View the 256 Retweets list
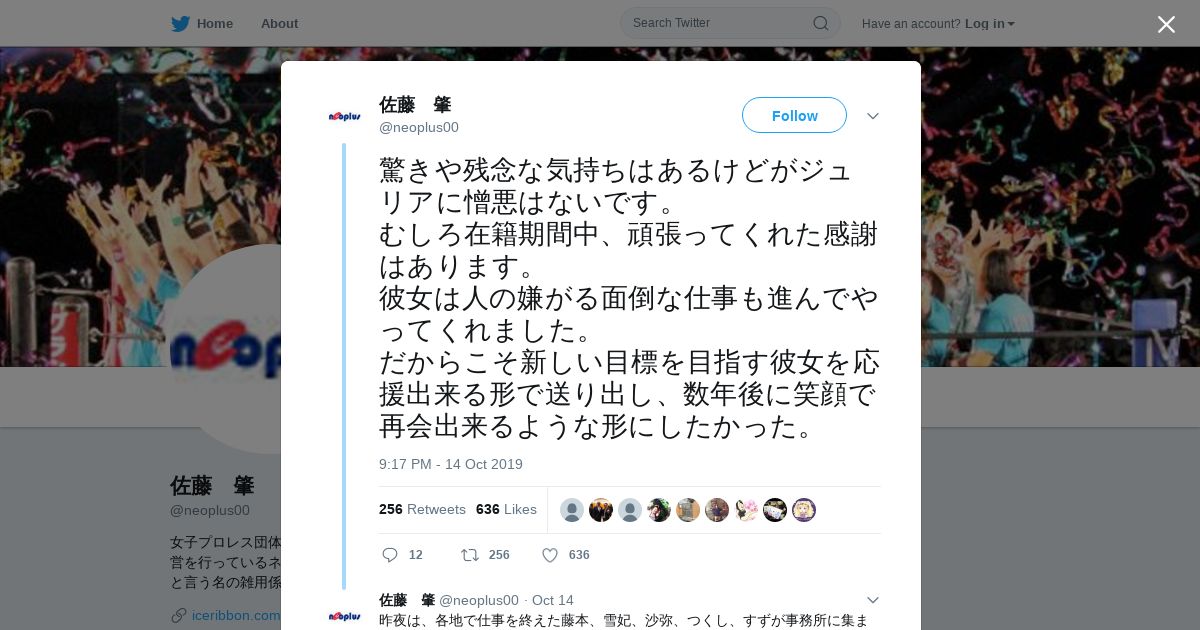The width and height of the screenshot is (1200, 630). 422,509
